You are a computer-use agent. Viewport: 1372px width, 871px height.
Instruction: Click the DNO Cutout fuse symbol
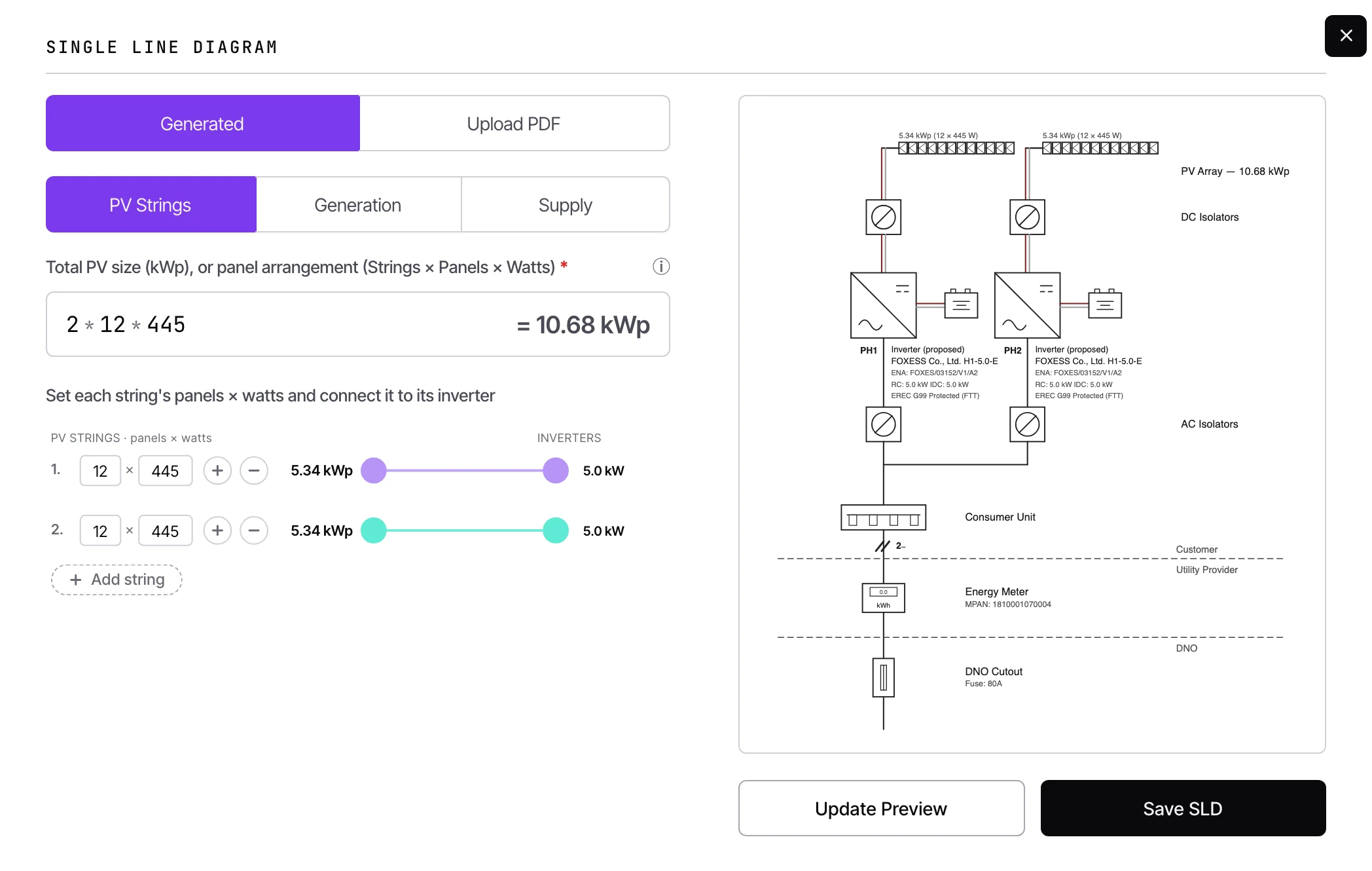(883, 678)
